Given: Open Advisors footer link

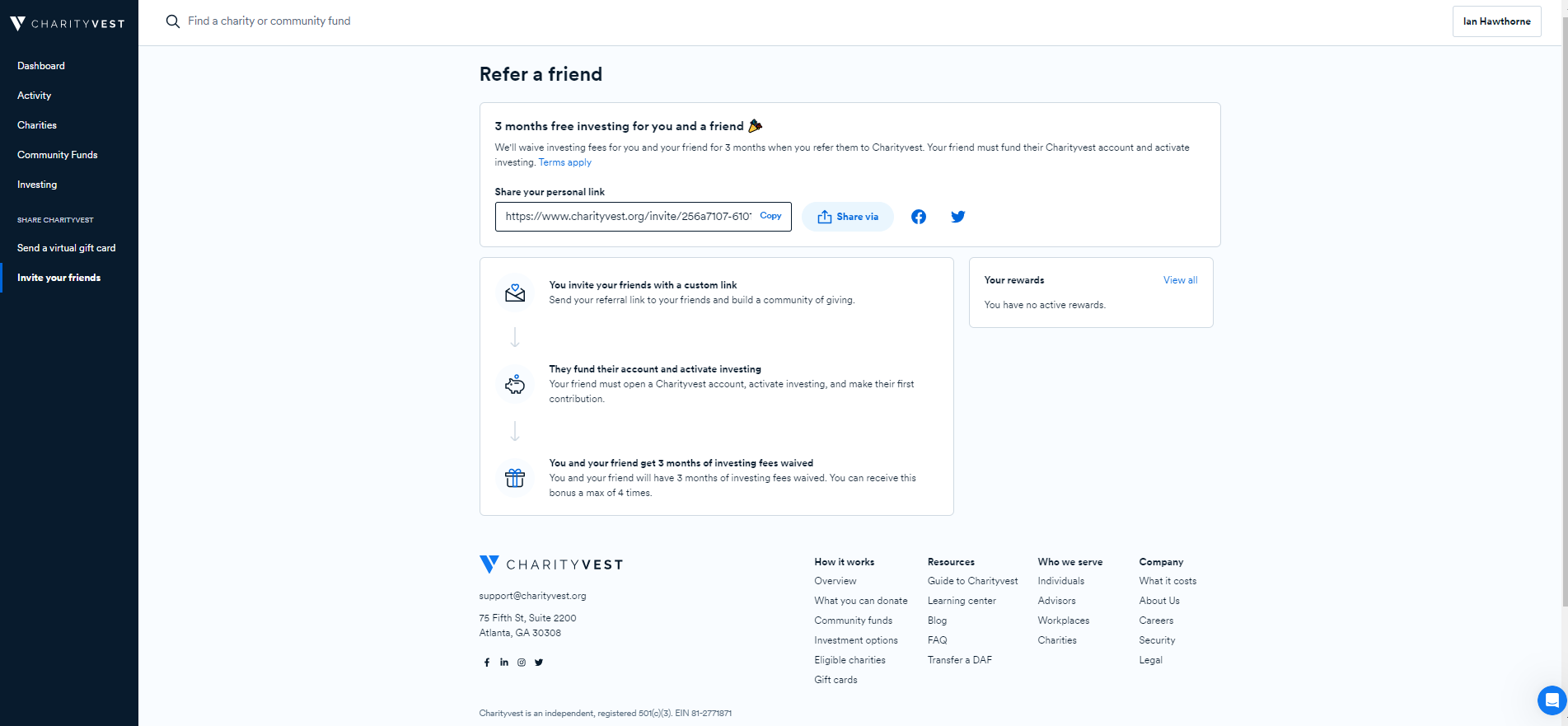Looking at the screenshot, I should click(x=1057, y=601).
